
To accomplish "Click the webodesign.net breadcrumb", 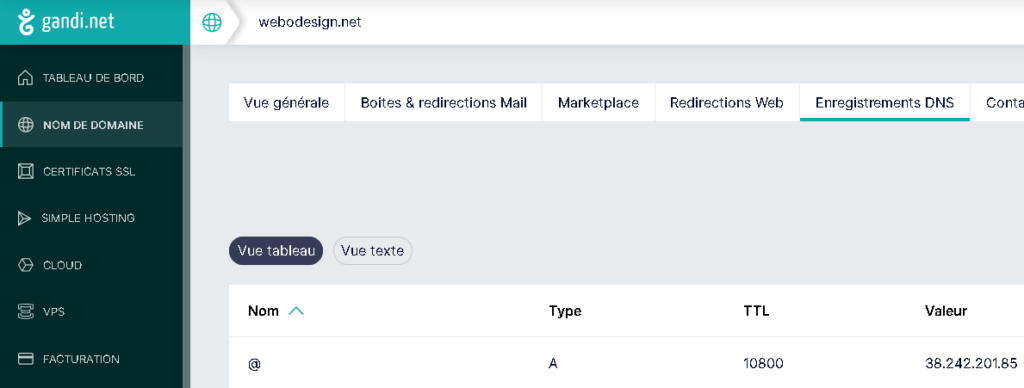I will click(310, 22).
